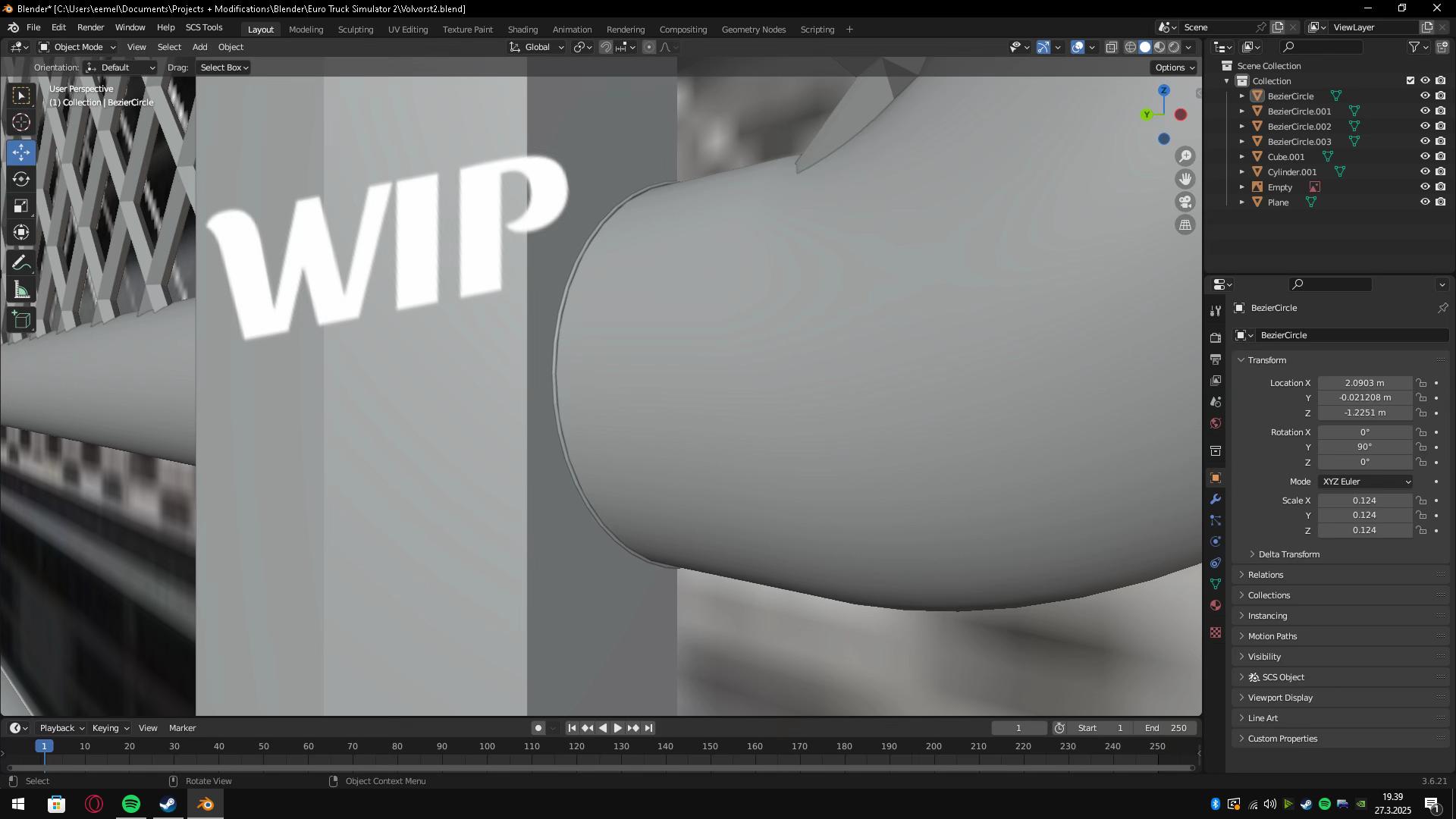Activate the Move tool
Image resolution: width=1456 pixels, height=819 pixels.
21,152
